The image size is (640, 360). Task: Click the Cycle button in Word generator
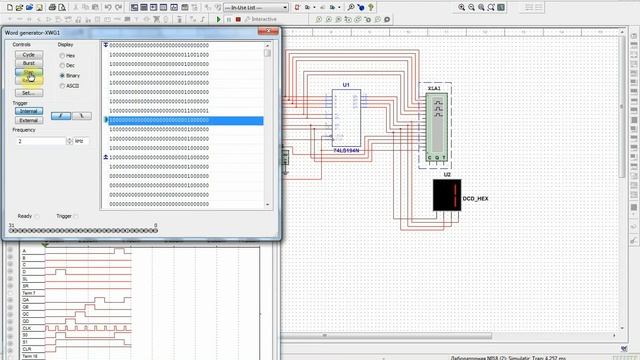[29, 55]
